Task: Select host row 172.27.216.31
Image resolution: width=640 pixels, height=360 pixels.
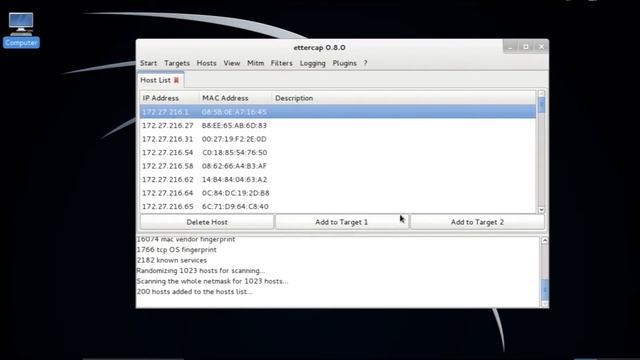Action: point(338,139)
